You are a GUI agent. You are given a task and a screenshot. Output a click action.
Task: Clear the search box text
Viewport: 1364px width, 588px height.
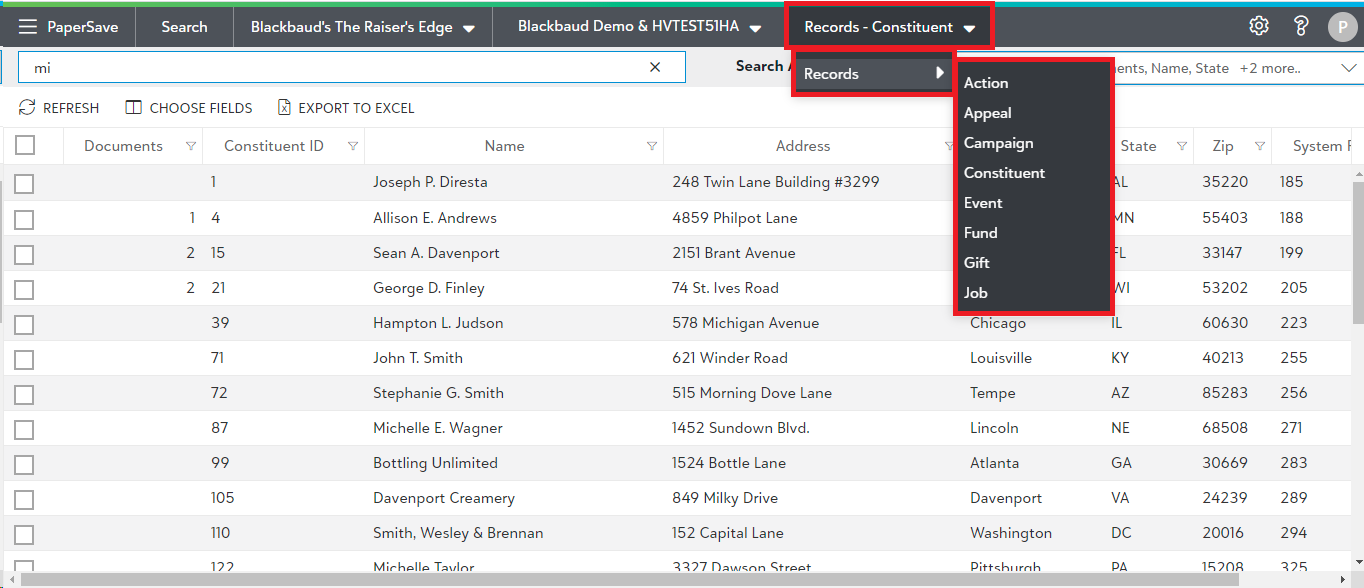coord(655,67)
